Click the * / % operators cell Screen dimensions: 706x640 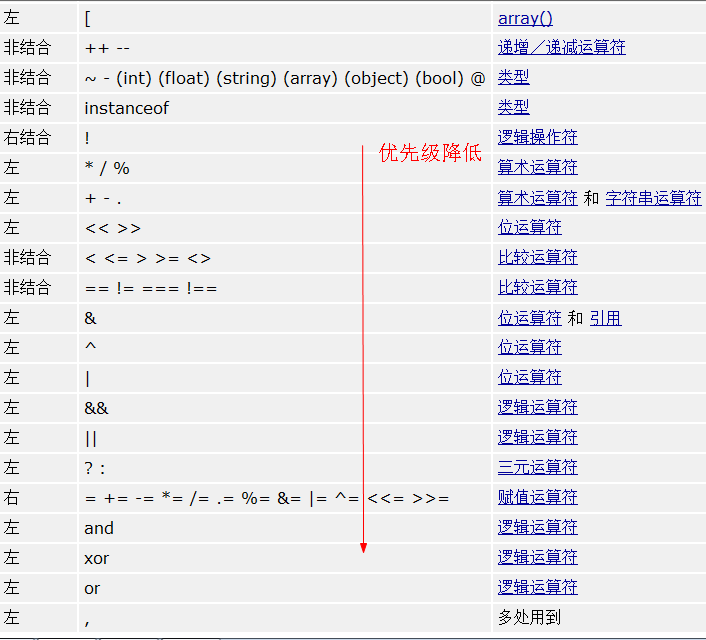click(285, 168)
